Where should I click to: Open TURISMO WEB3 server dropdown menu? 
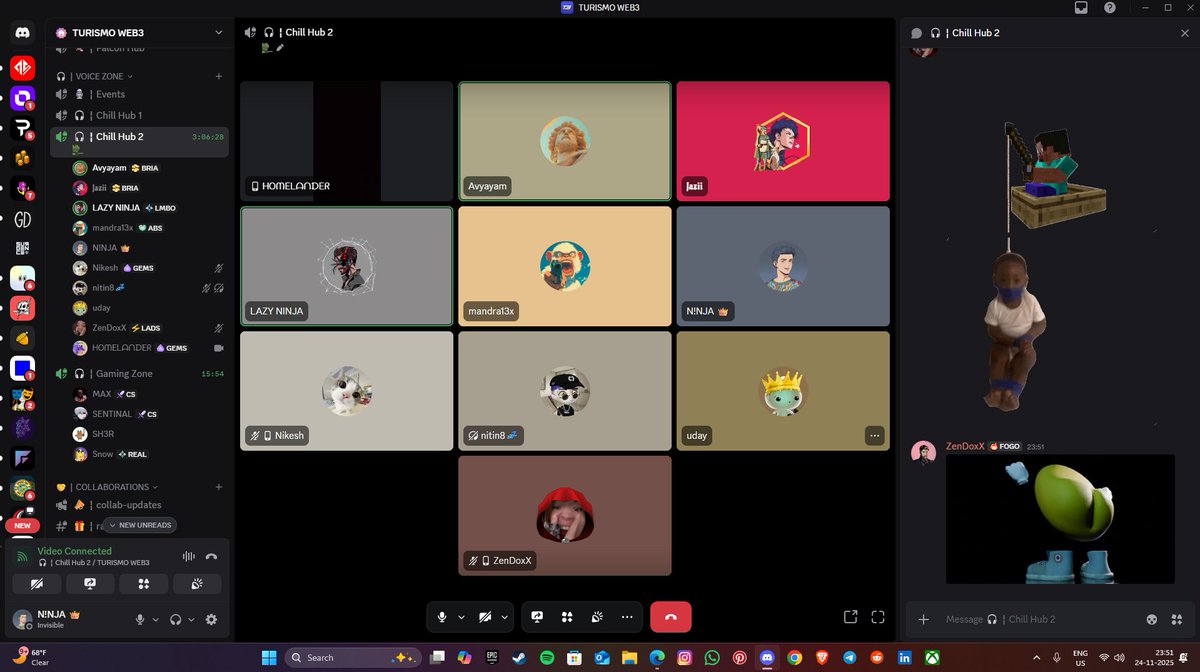139,32
